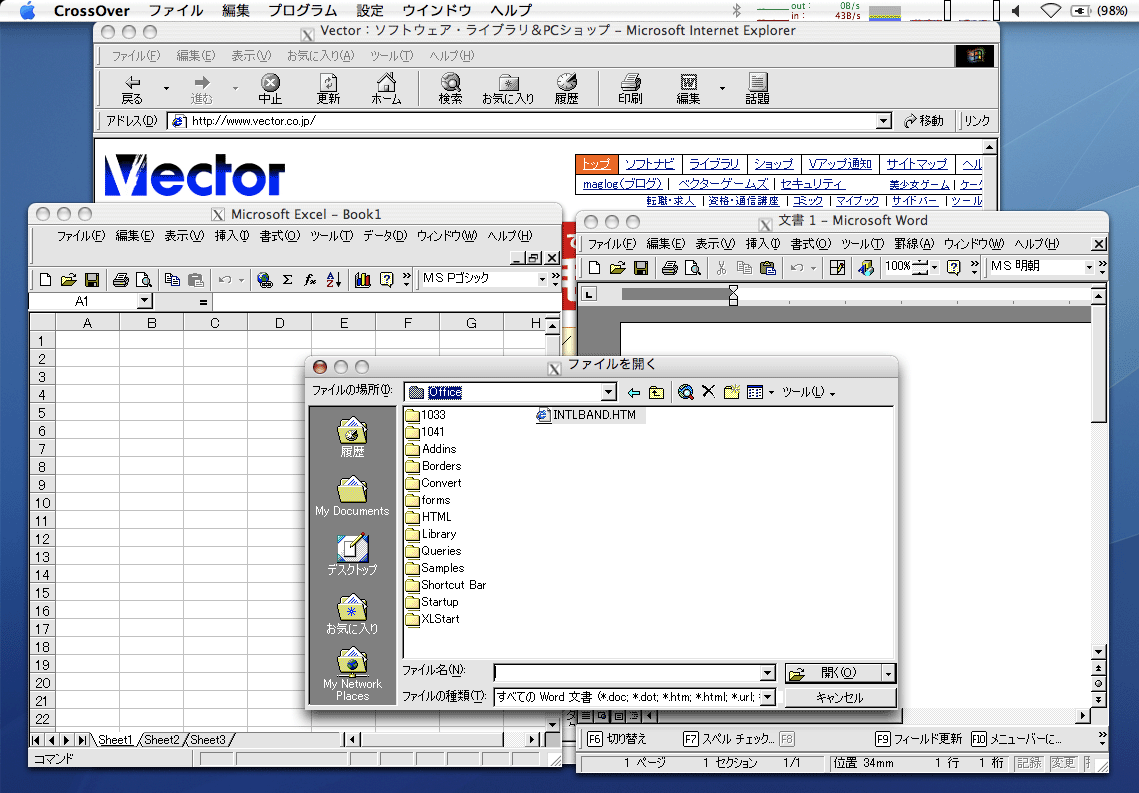Screen dimensions: 1139x793
Task: Click IE 検索 (Search) button
Action: pos(450,89)
